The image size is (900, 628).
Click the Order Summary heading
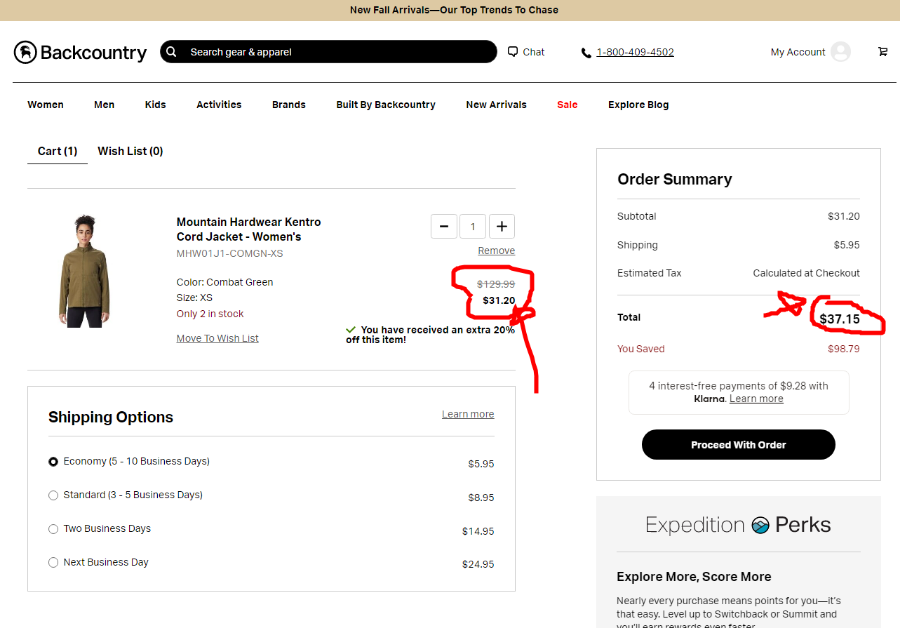[674, 179]
